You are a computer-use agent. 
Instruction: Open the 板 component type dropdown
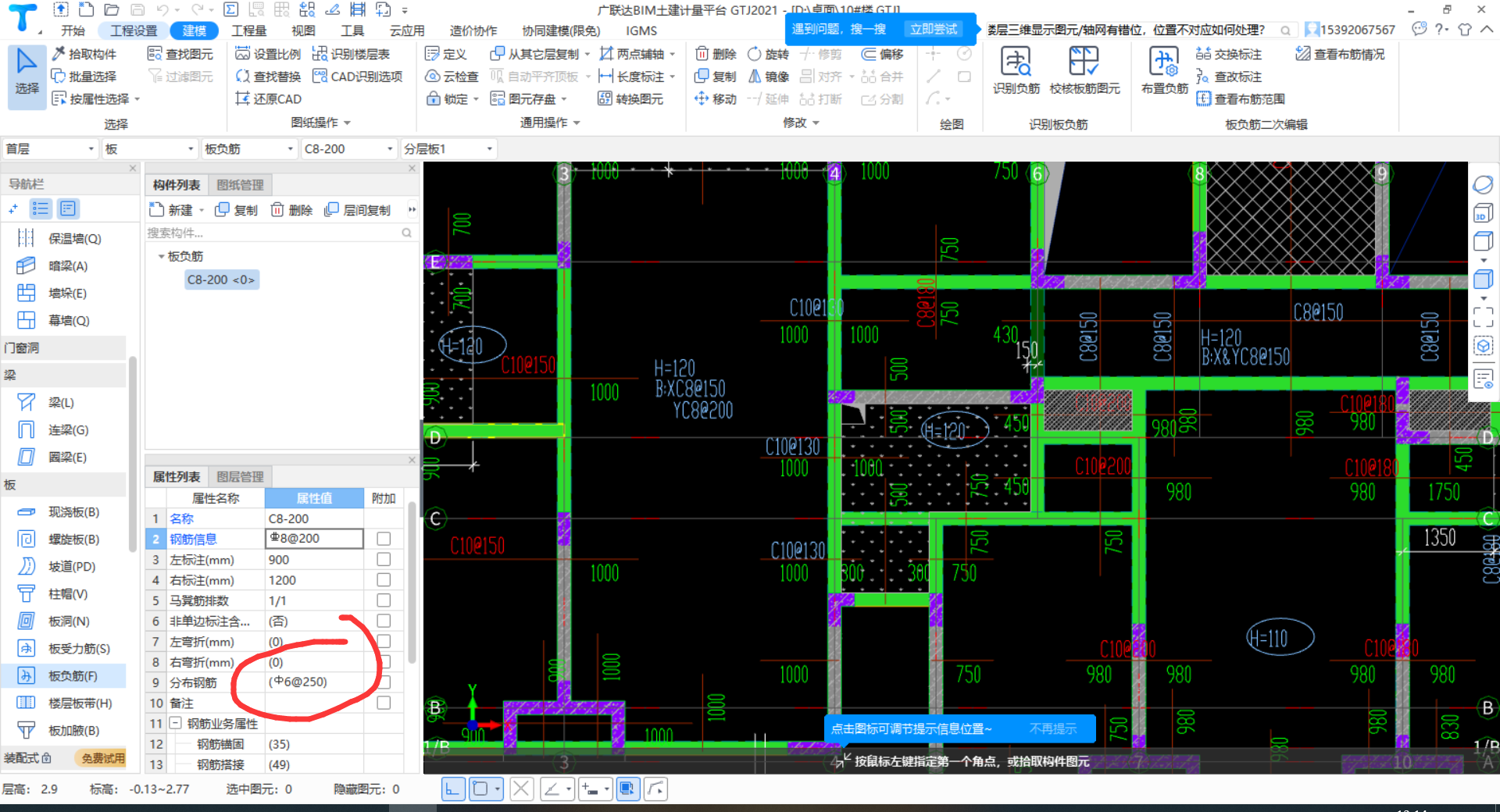[150, 148]
